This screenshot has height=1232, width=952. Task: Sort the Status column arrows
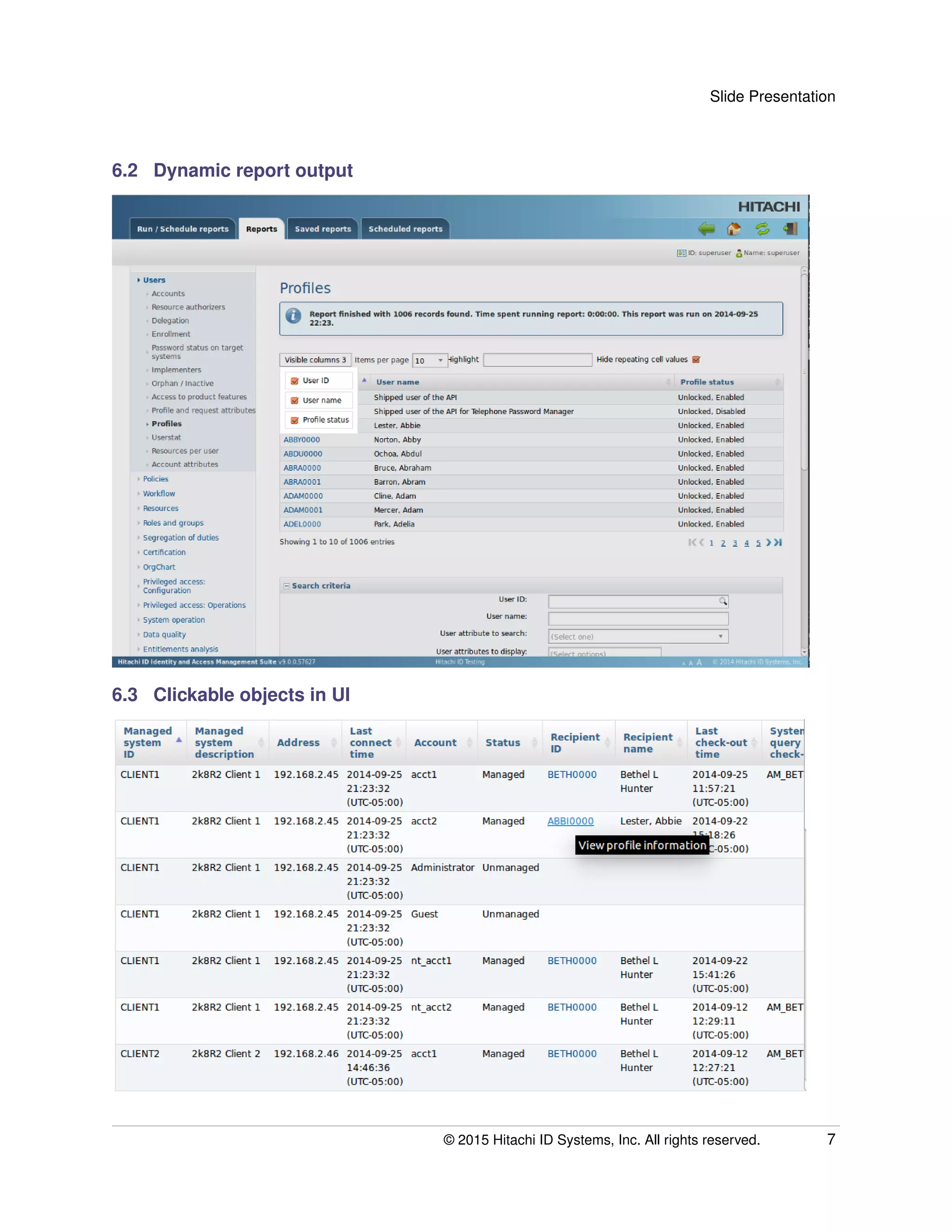pyautogui.click(x=534, y=742)
